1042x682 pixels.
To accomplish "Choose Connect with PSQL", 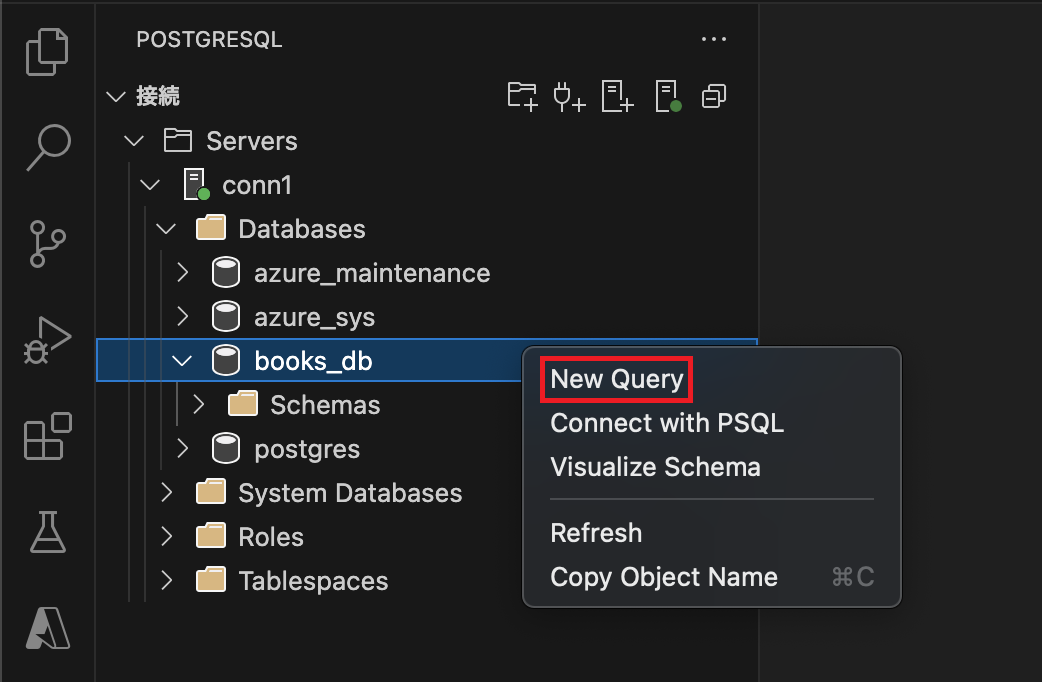I will (x=667, y=423).
